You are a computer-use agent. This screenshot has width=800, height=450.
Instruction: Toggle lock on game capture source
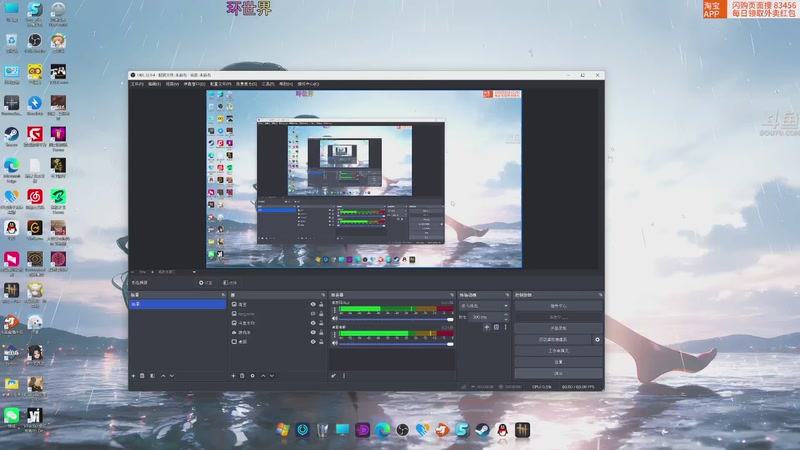(x=321, y=332)
